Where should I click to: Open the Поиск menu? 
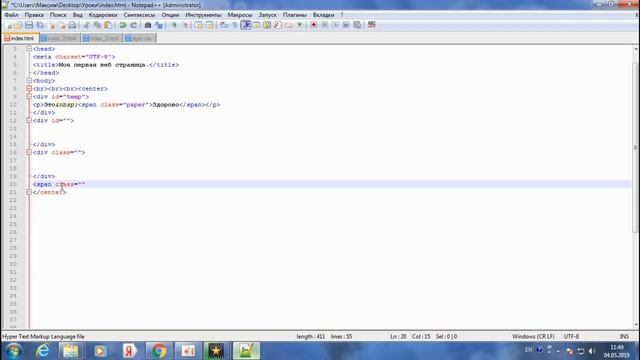point(58,15)
